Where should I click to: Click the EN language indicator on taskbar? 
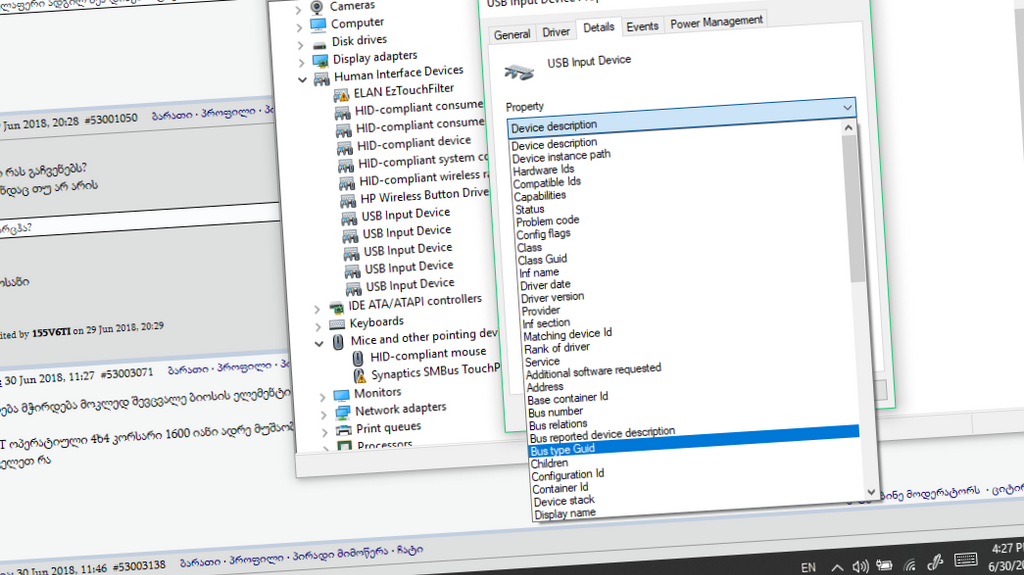coord(808,568)
